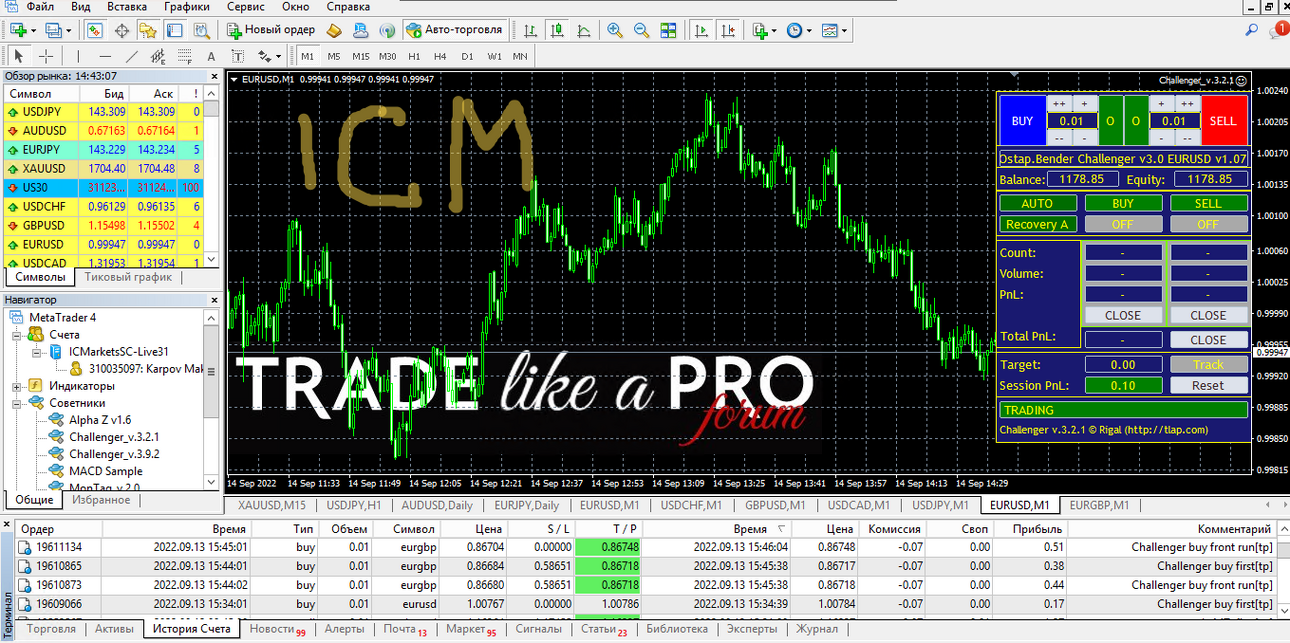Image resolution: width=1290 pixels, height=643 pixels.
Task: Select the arrow cursor tool
Action: [x=19, y=56]
